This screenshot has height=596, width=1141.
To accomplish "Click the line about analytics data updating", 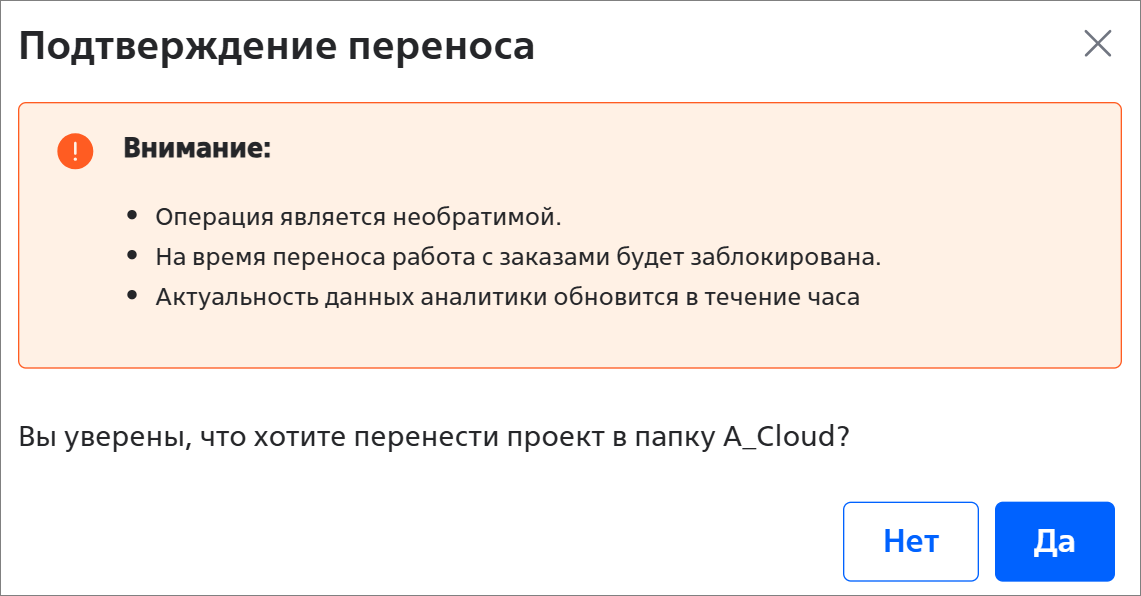I will [x=507, y=297].
